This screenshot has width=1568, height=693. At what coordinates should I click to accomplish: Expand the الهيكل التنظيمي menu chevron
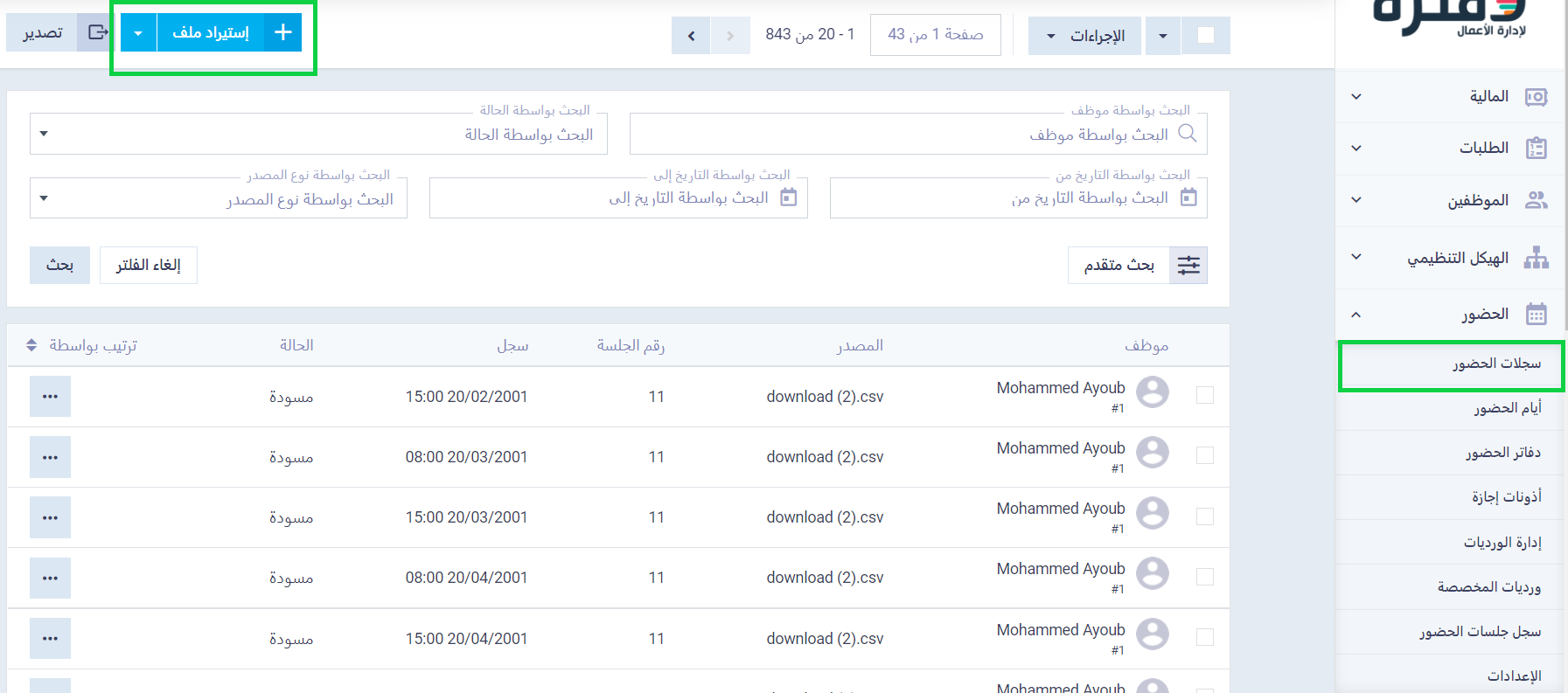(x=1356, y=257)
